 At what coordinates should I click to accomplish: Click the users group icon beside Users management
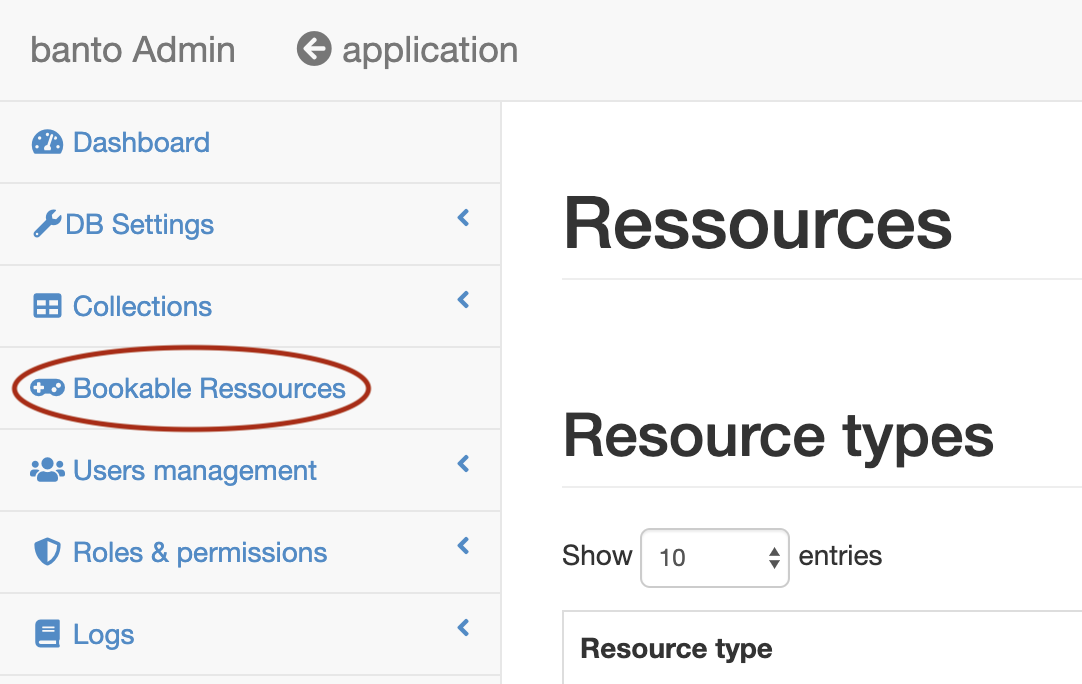pyautogui.click(x=48, y=469)
